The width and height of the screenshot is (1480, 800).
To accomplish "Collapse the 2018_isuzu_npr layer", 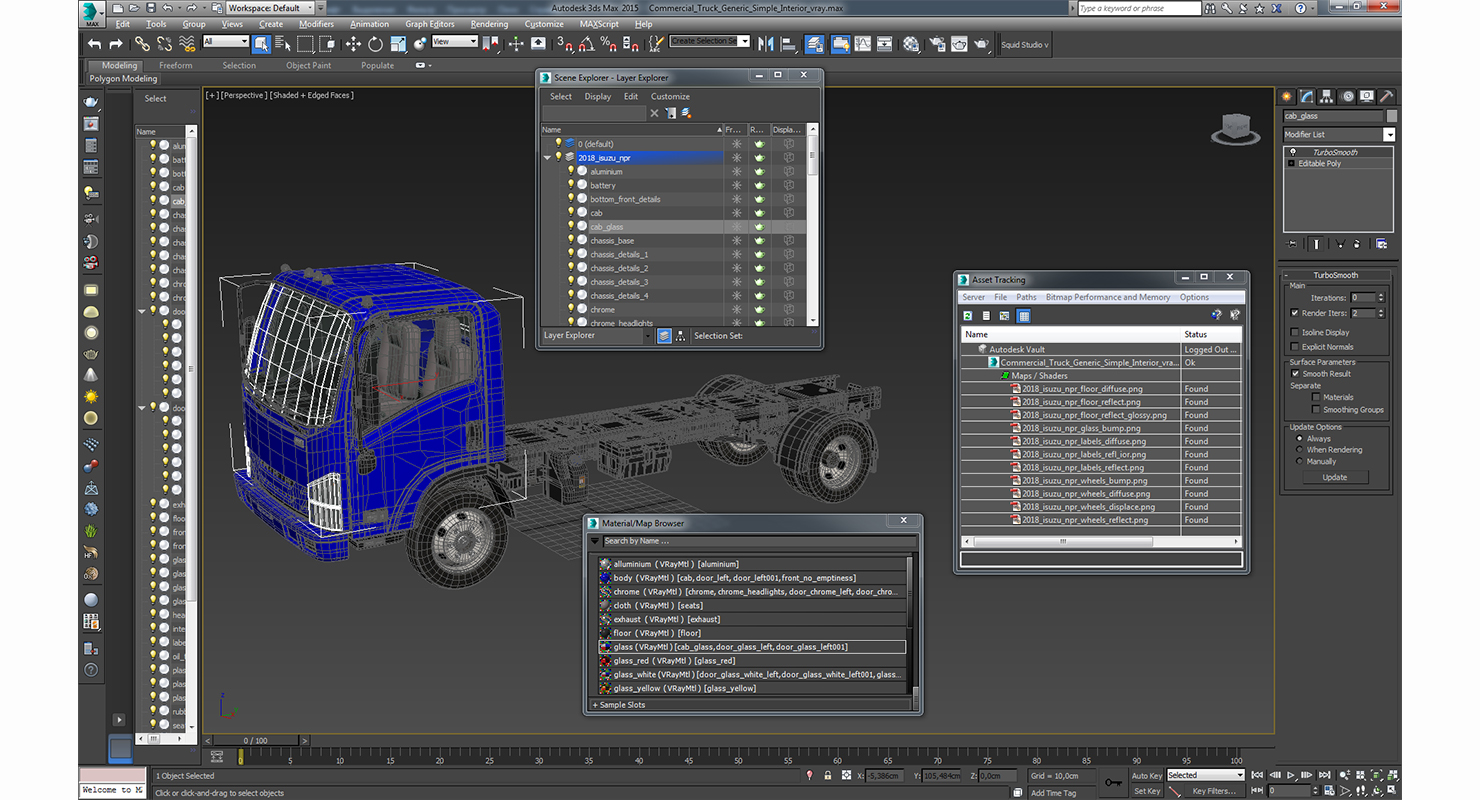I will (547, 158).
